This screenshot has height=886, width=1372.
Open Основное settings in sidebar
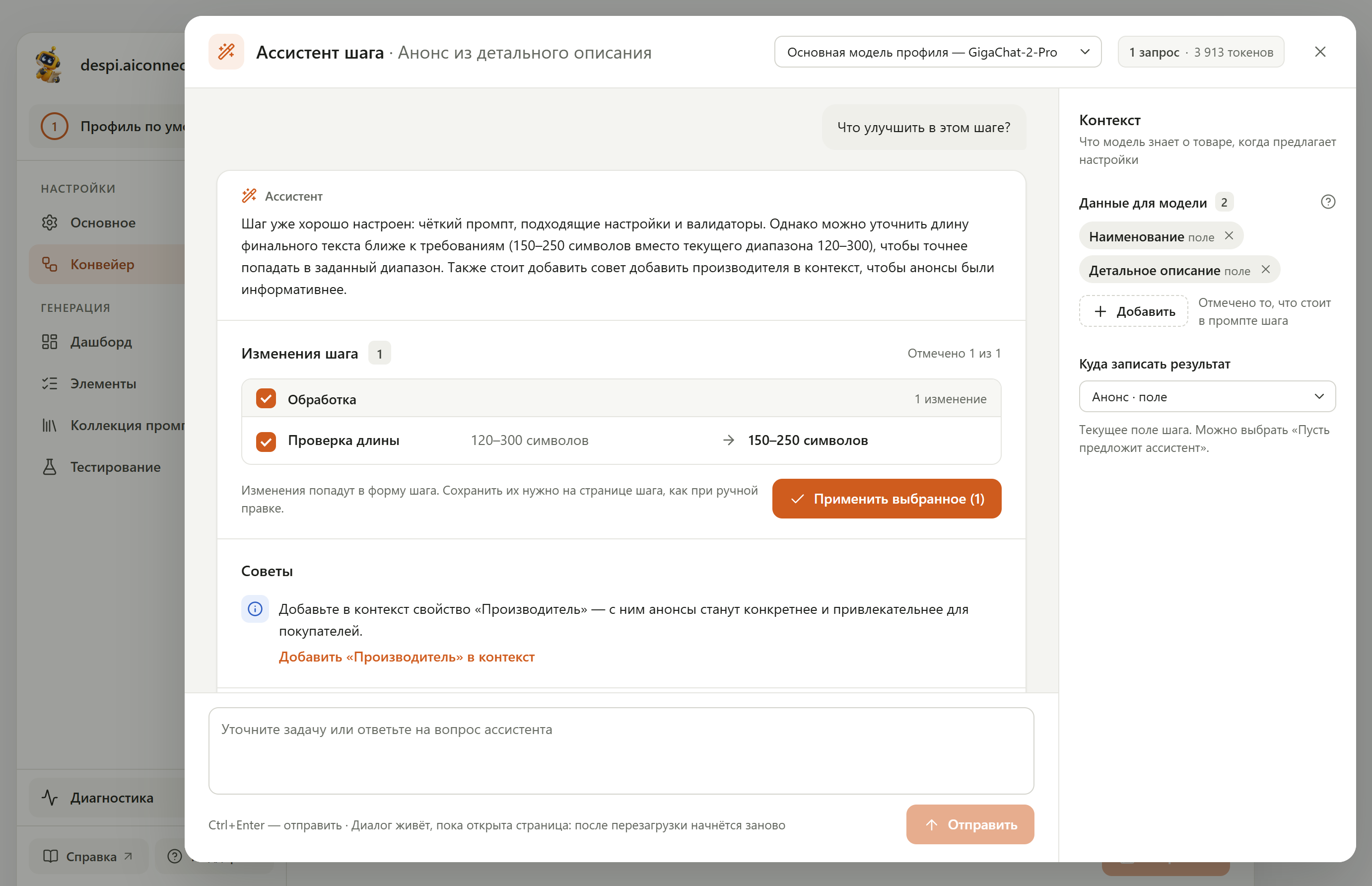tap(106, 222)
